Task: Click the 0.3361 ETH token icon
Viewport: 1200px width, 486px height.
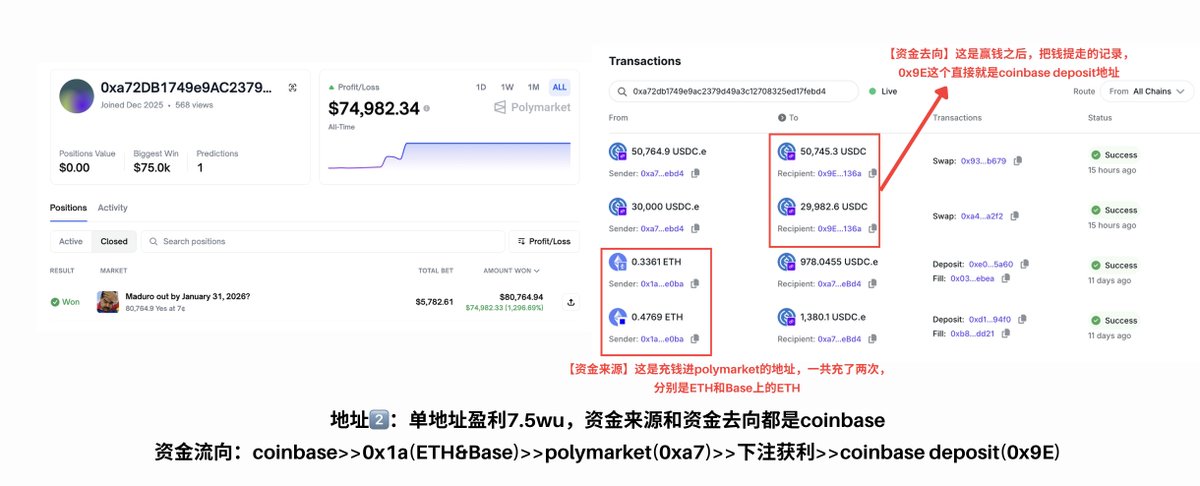Action: (618, 262)
